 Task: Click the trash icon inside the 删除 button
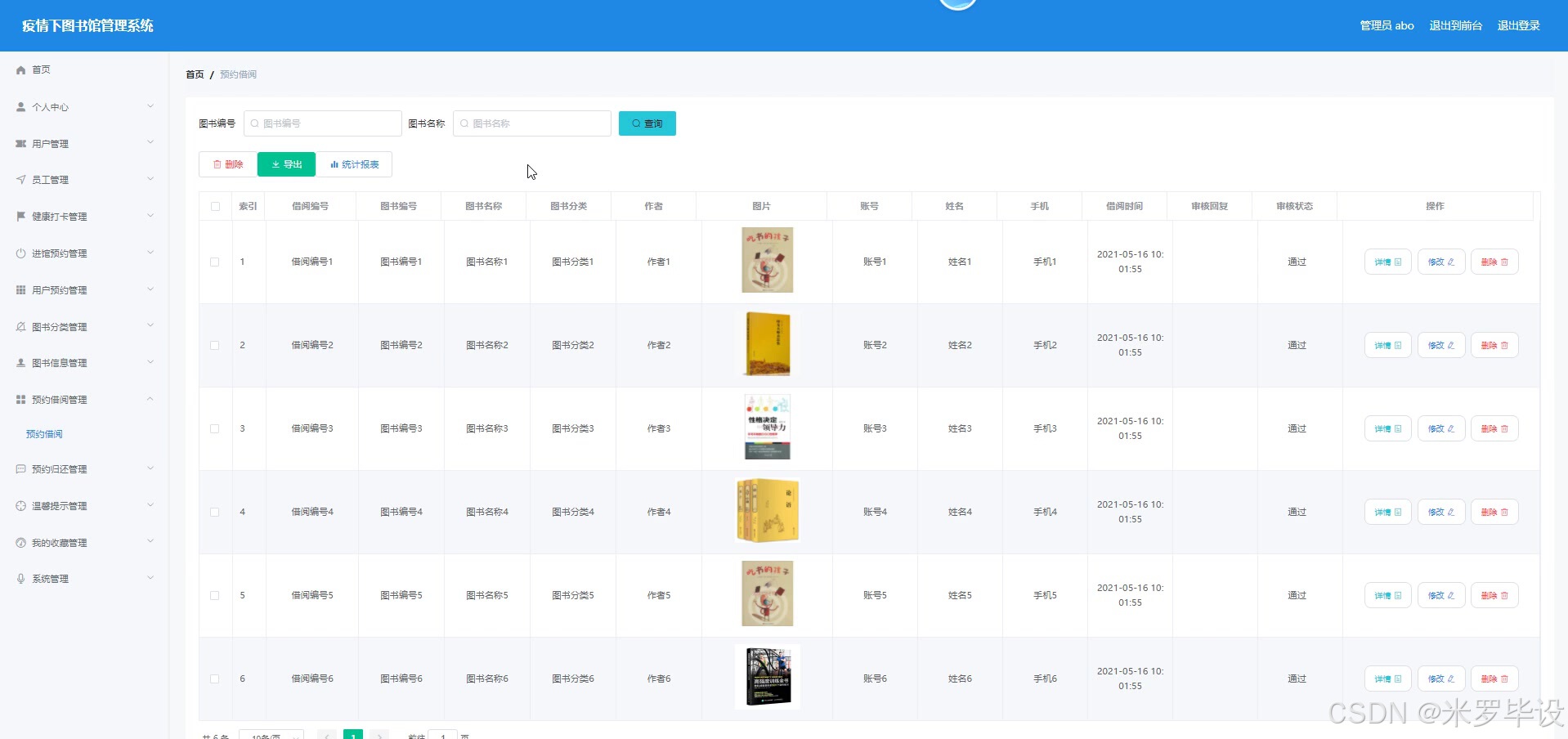point(217,164)
